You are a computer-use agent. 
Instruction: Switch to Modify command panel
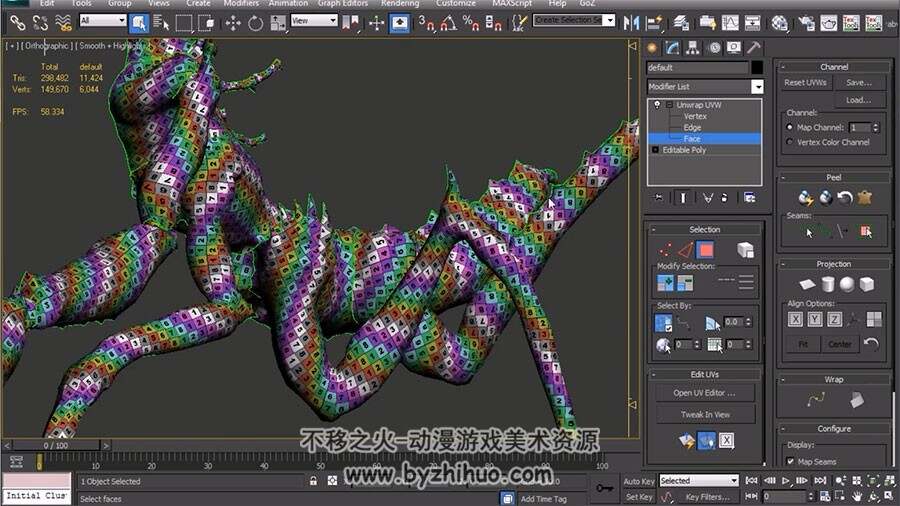(x=673, y=48)
